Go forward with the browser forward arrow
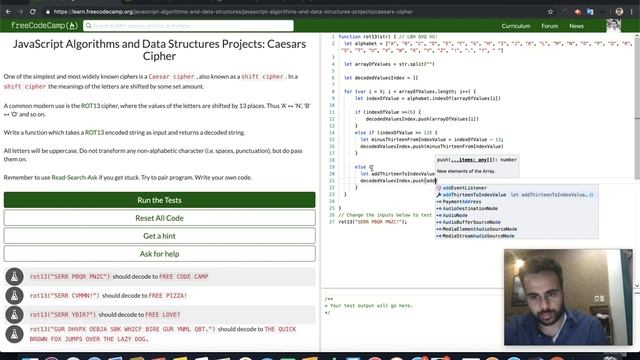The image size is (640, 360). point(20,12)
